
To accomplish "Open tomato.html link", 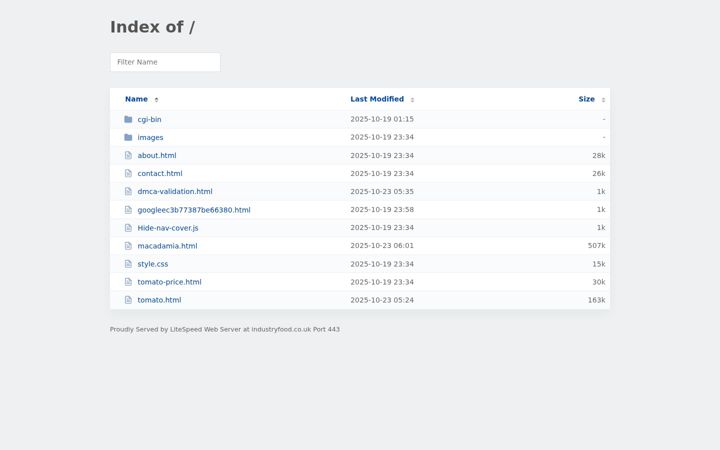I will click(x=159, y=300).
